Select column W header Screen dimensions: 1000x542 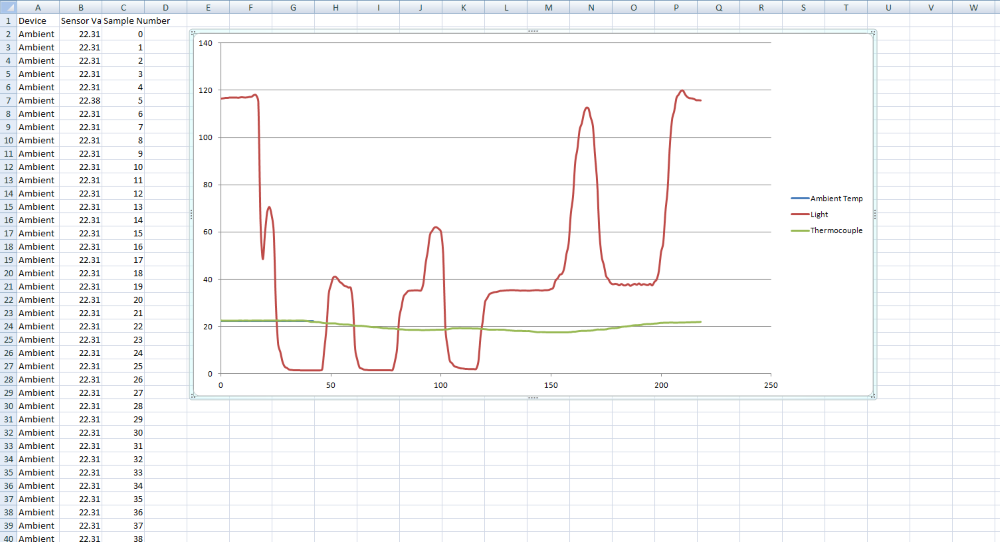tap(973, 6)
